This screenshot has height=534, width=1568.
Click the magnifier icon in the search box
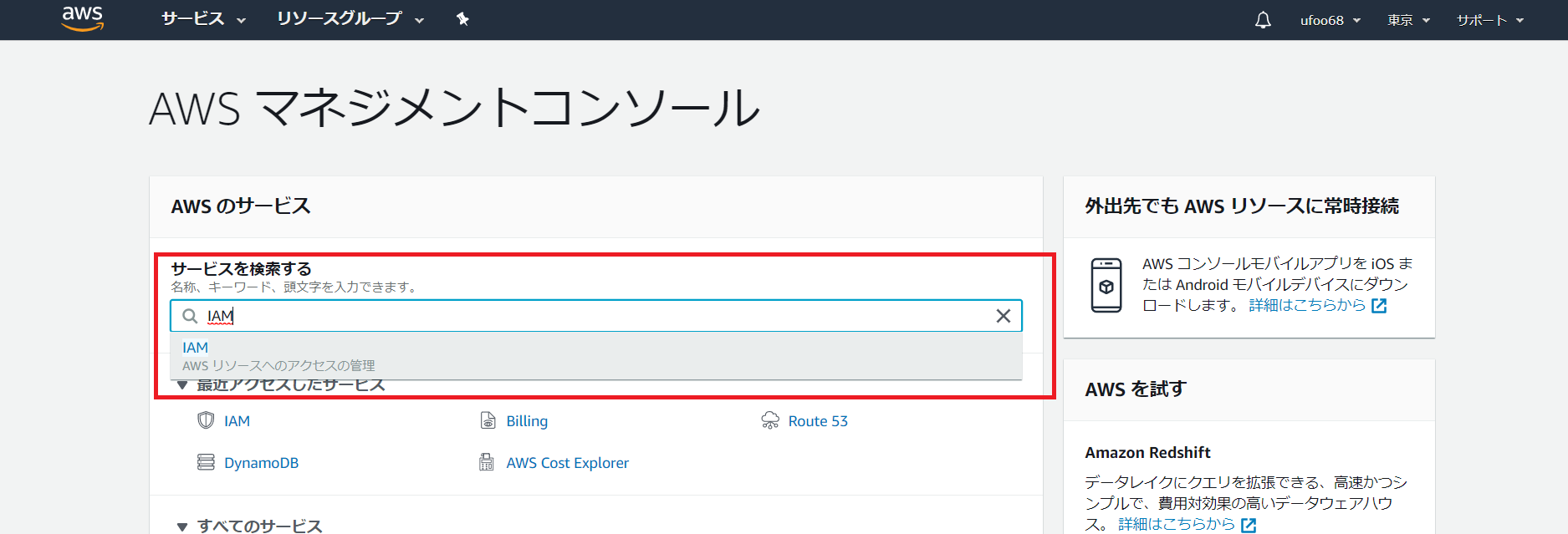pyautogui.click(x=190, y=316)
